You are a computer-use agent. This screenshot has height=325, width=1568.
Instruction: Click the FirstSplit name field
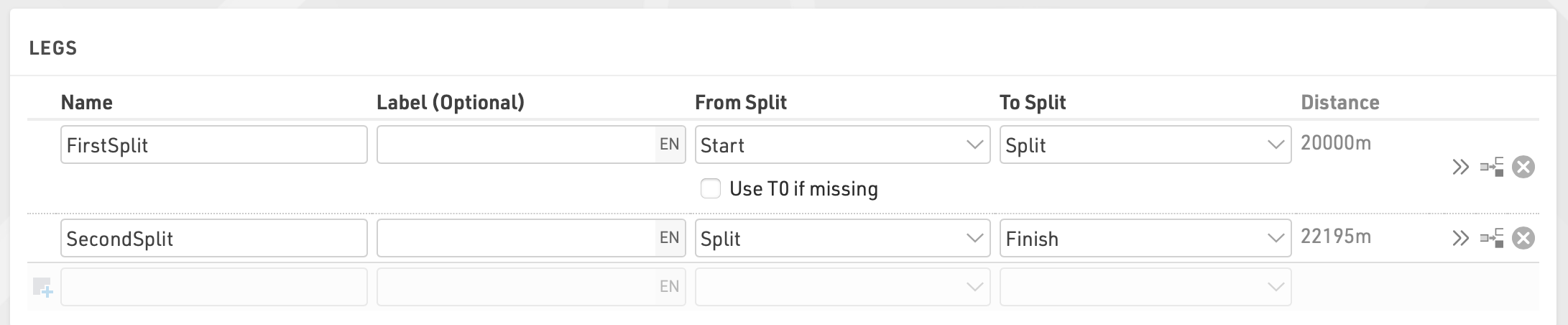pyautogui.click(x=213, y=145)
